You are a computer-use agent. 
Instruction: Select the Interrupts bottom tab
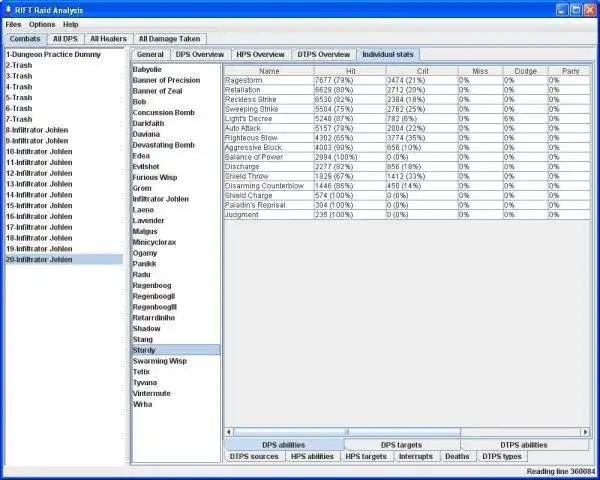point(416,456)
